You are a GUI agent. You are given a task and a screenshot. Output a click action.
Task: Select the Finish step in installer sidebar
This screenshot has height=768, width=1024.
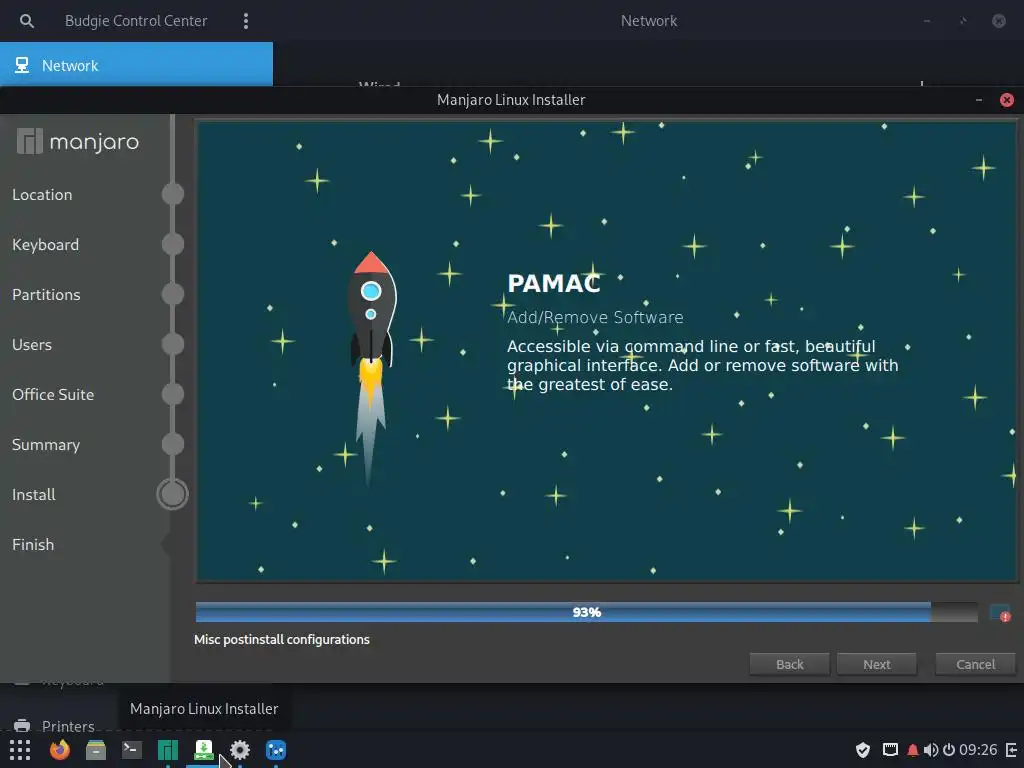pos(33,544)
